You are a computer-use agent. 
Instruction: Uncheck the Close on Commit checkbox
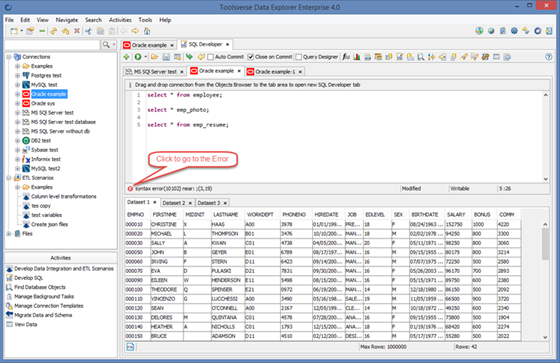(x=251, y=57)
